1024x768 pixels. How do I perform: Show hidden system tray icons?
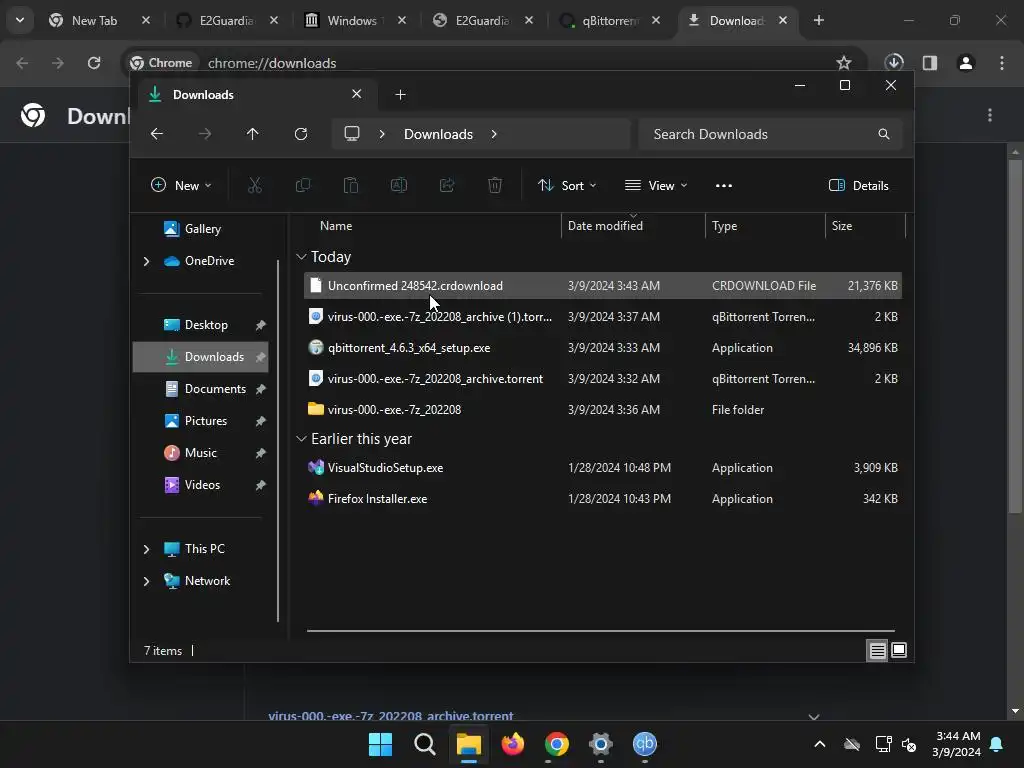(820, 744)
